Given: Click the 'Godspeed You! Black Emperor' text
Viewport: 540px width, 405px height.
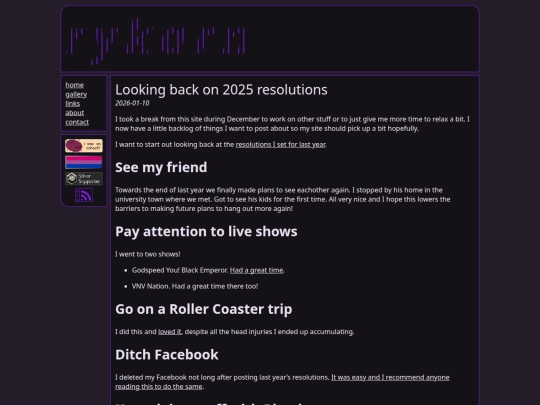Looking at the screenshot, I should tap(180, 270).
